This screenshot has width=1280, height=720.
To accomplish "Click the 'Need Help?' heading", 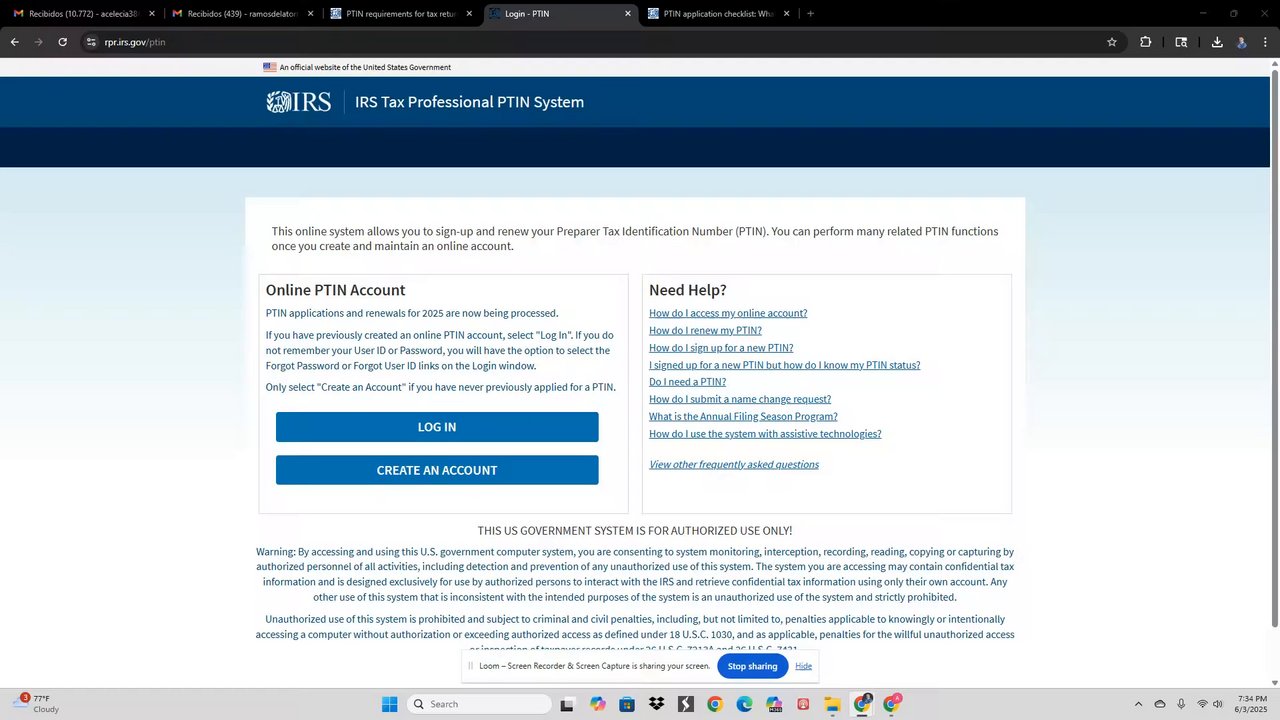I will coord(688,290).
